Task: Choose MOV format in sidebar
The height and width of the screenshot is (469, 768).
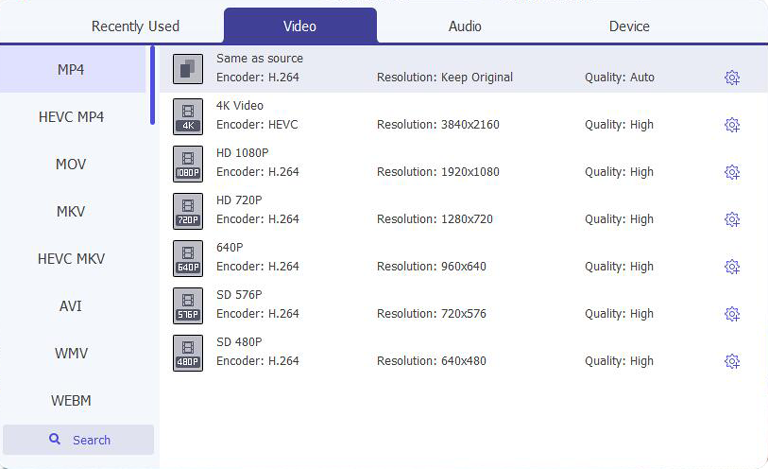Action: [x=73, y=164]
